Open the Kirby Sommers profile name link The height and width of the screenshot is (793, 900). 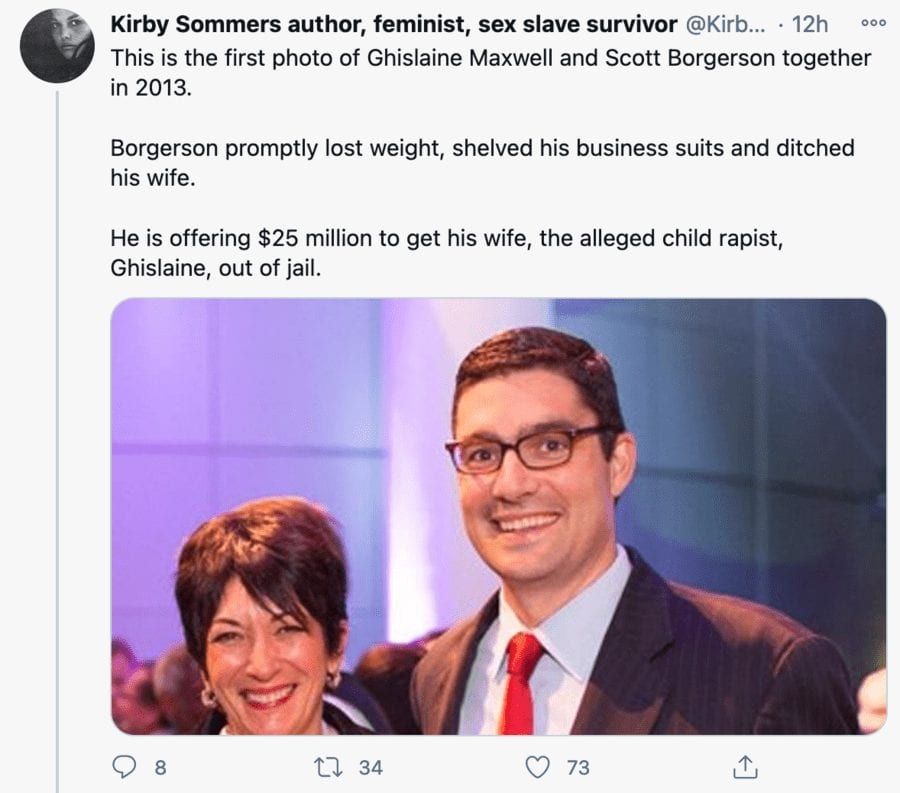[380, 23]
